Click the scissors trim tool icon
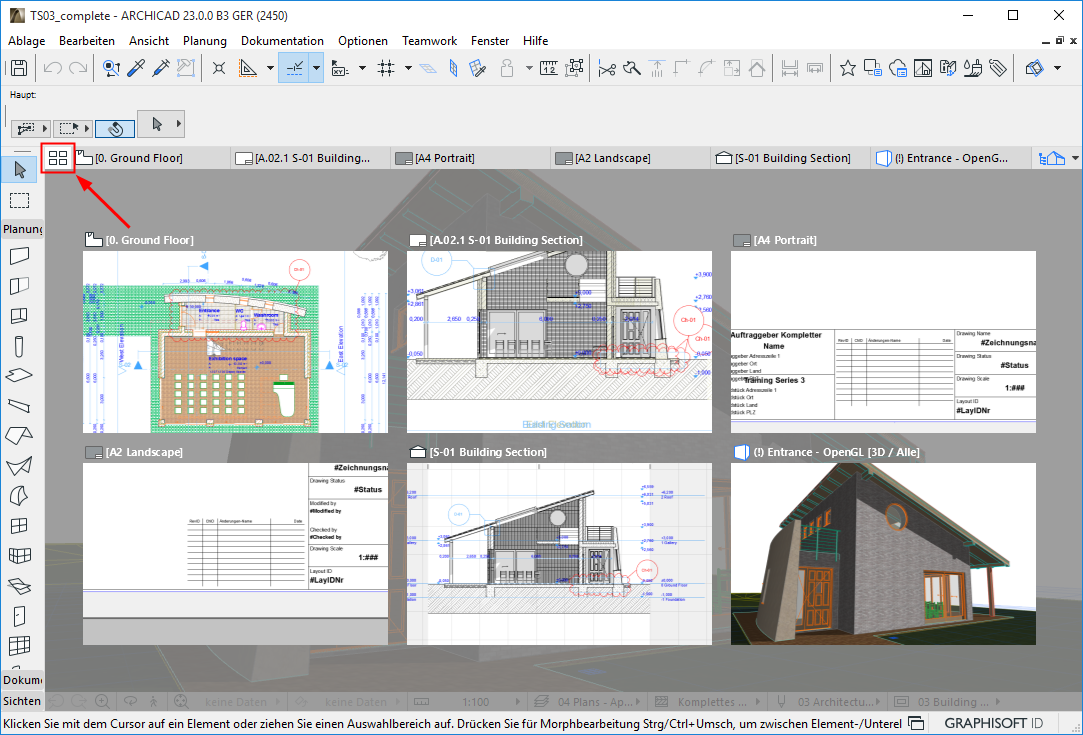The image size is (1083, 735). [606, 68]
